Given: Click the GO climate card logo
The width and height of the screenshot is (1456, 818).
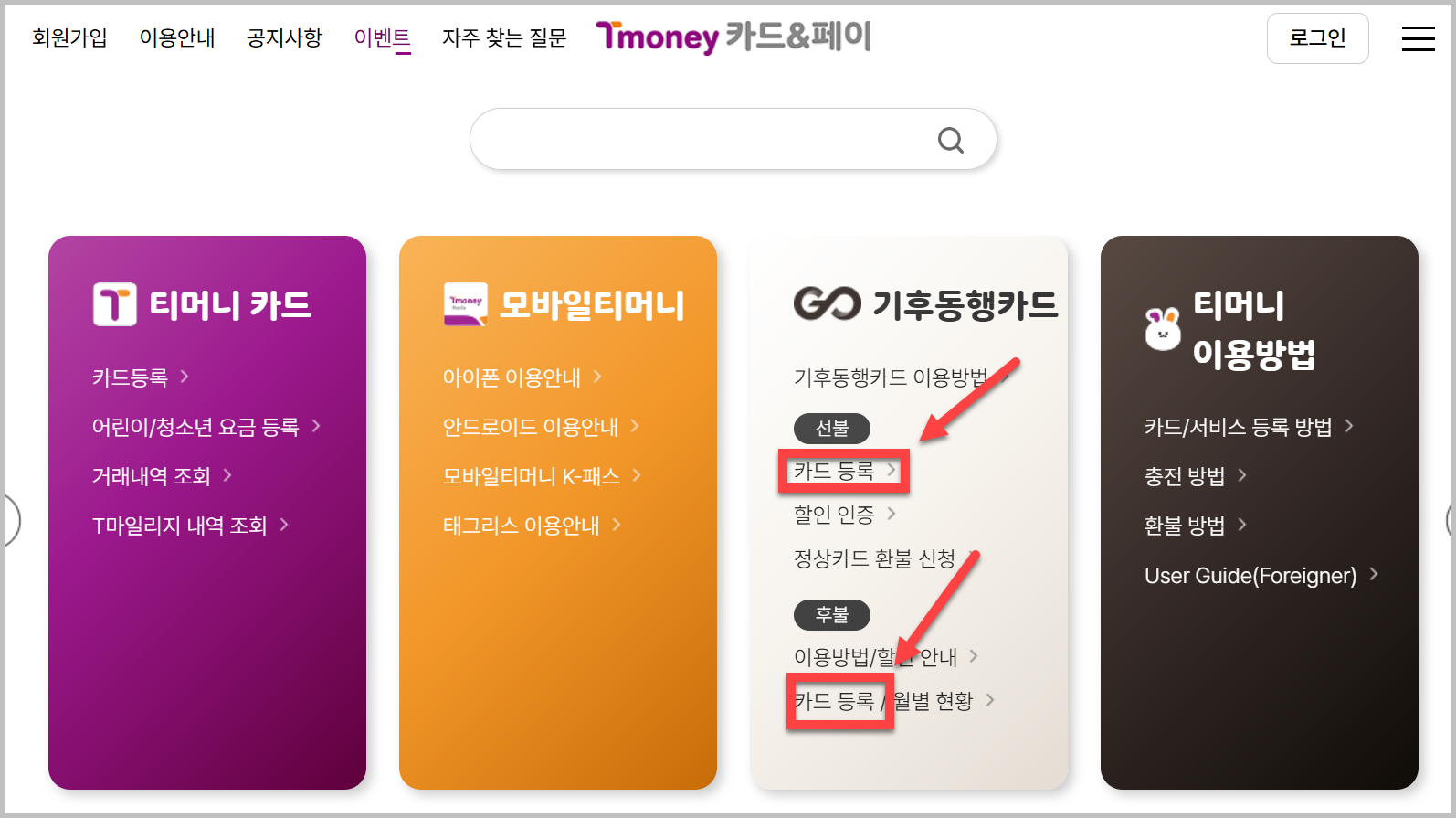Looking at the screenshot, I should pos(827,303).
